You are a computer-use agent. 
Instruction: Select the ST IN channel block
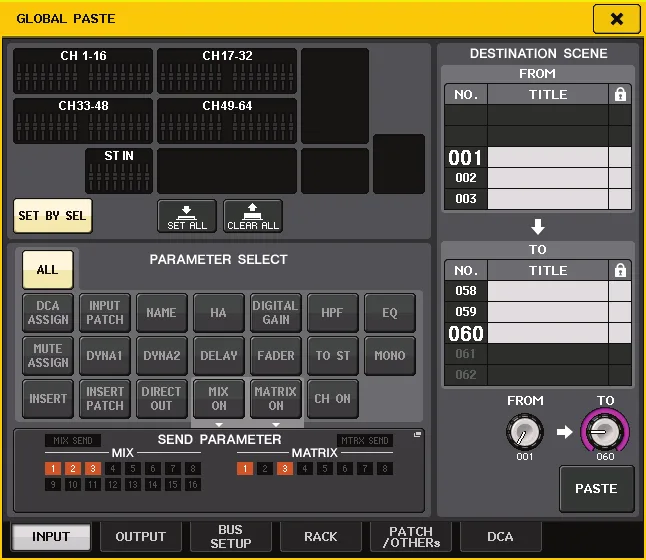(119, 171)
